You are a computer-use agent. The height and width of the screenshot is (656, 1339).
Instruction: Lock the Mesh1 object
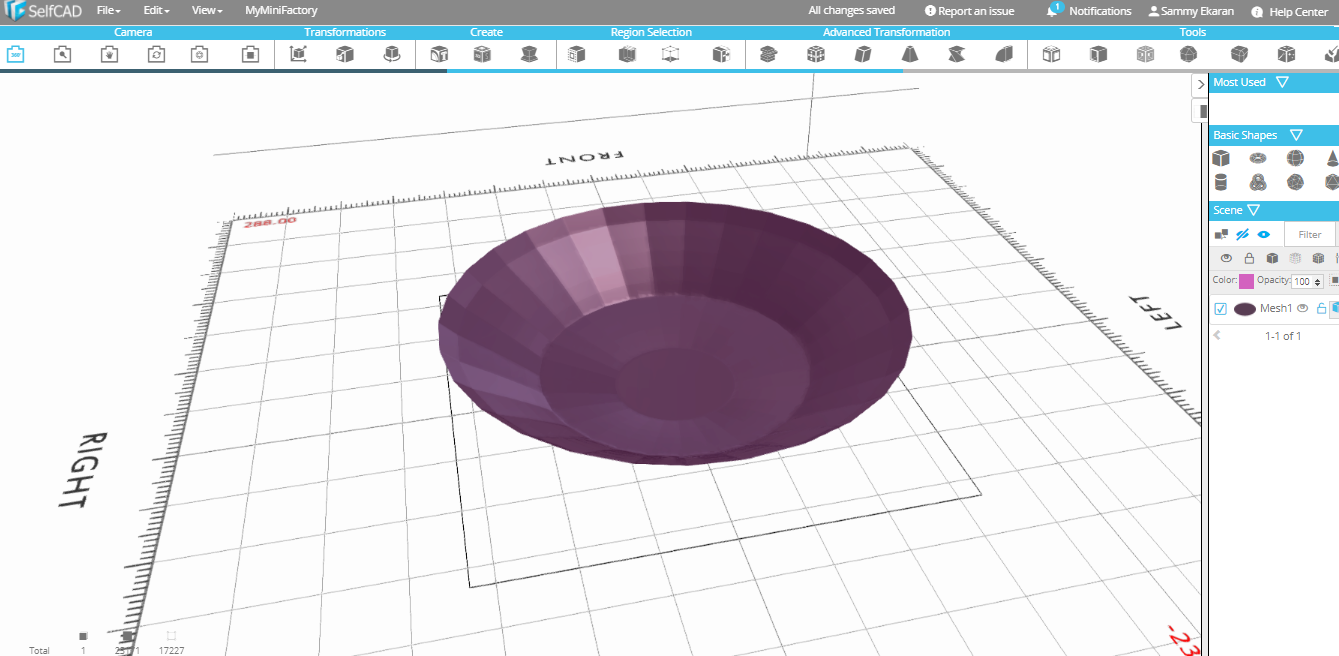(x=1321, y=308)
